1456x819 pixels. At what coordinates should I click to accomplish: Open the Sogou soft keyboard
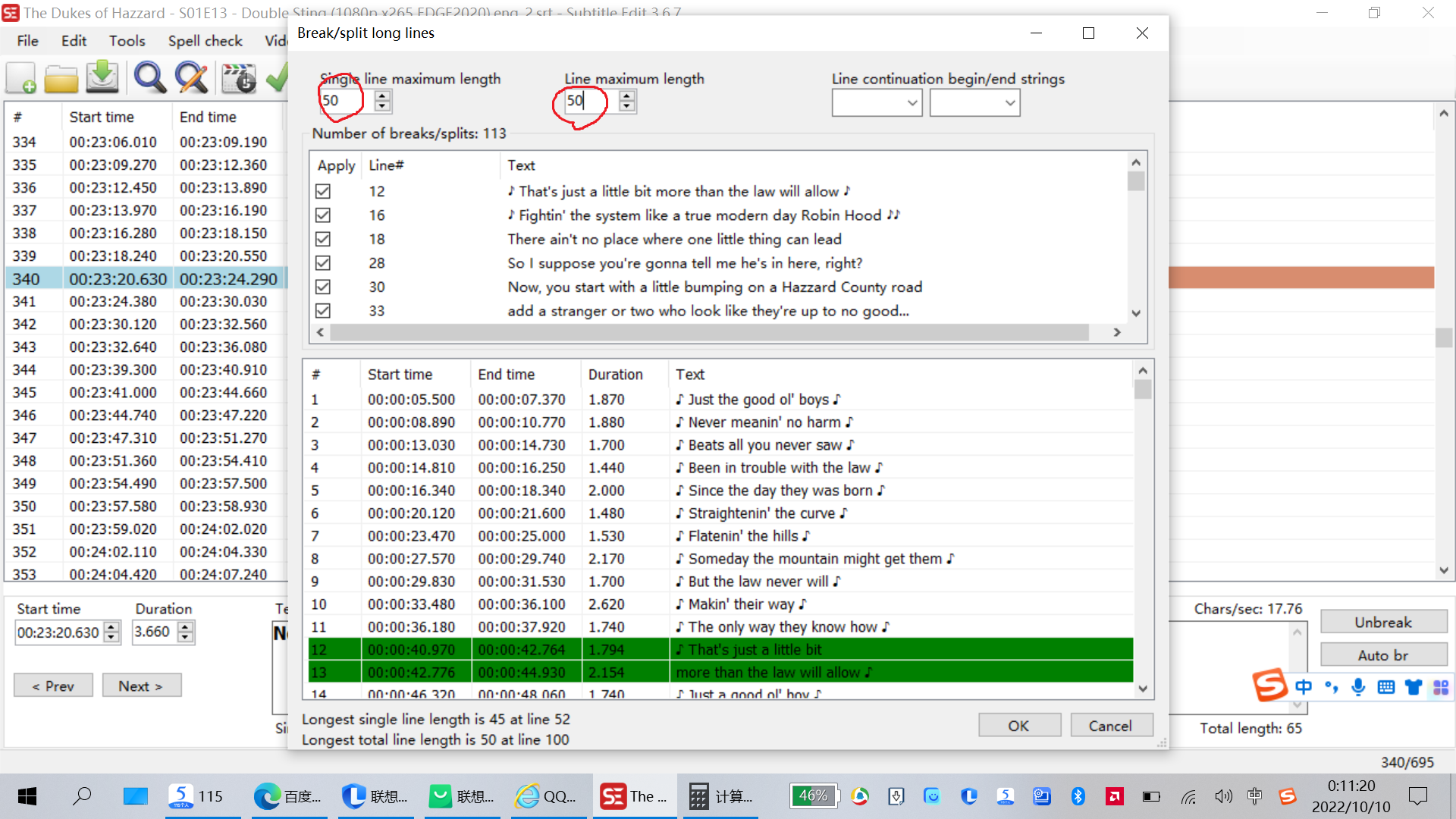point(1385,687)
